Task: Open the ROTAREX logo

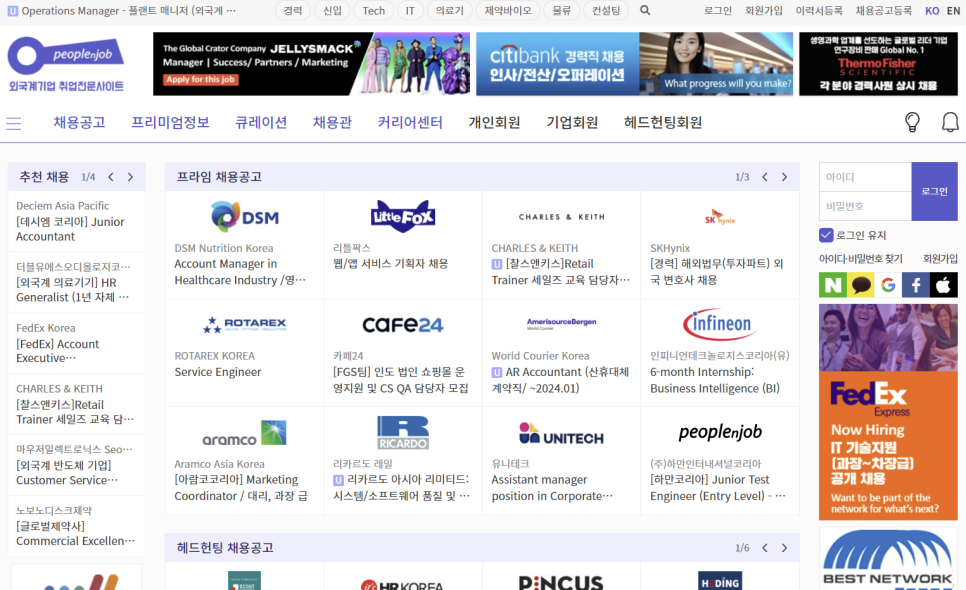Action: (245, 325)
